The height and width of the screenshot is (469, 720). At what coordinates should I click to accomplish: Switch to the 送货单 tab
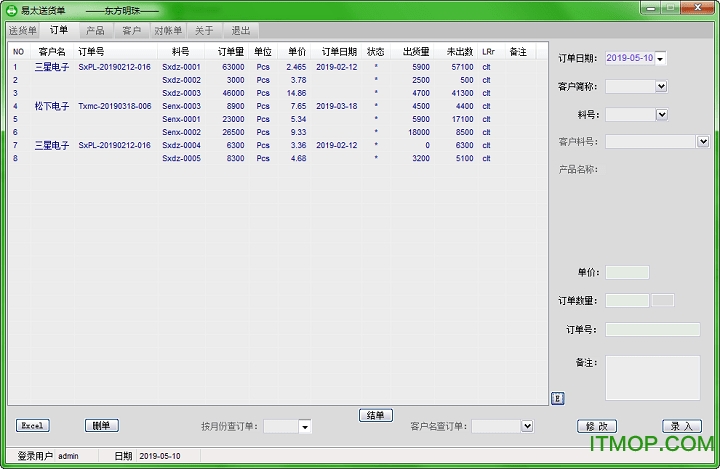click(x=22, y=30)
